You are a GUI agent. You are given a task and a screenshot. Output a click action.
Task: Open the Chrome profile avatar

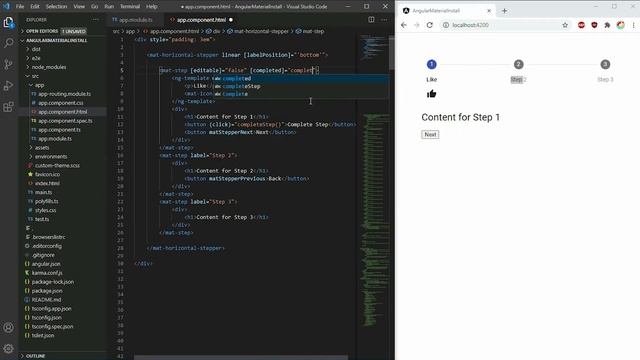pos(620,25)
